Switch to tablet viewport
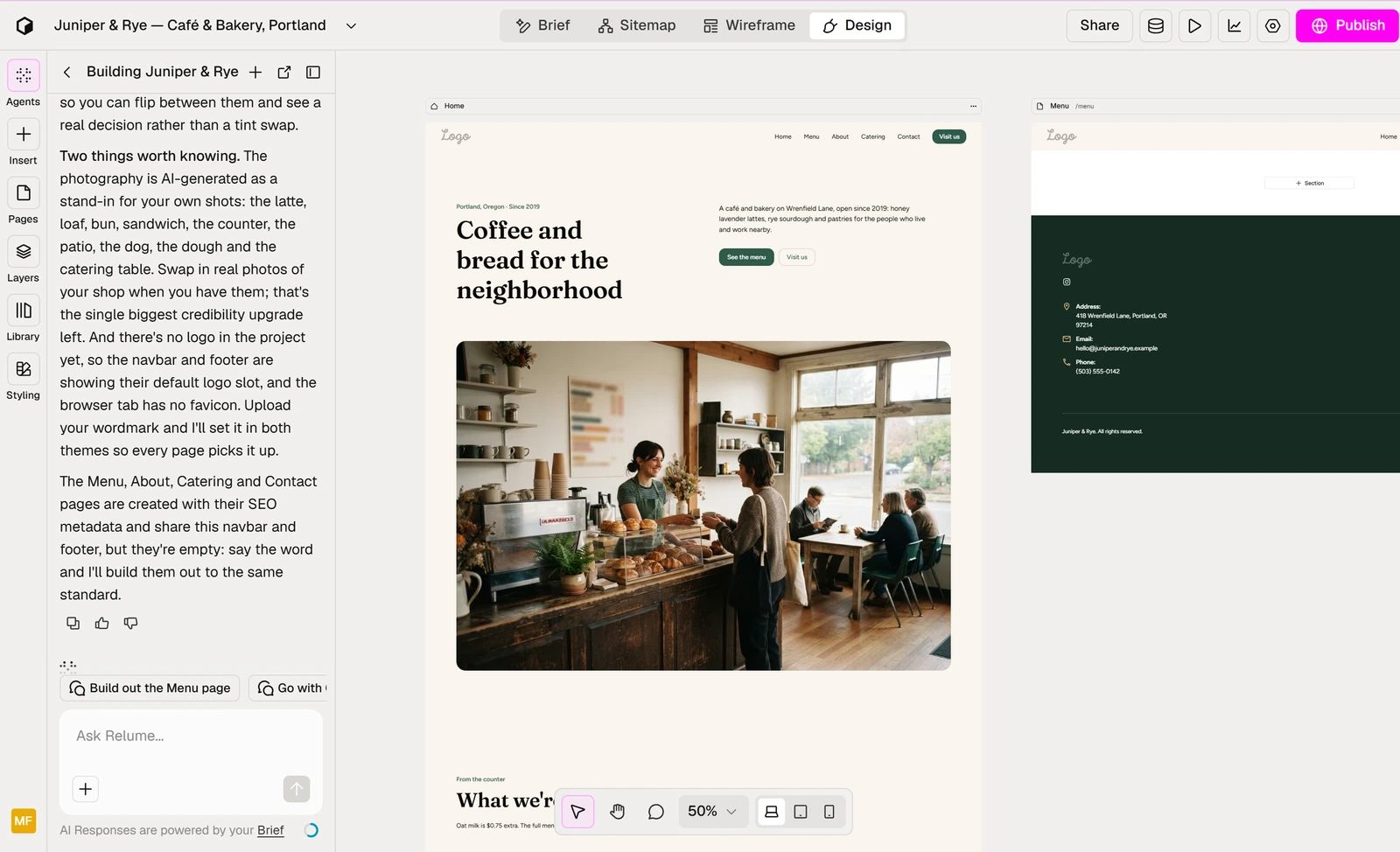1400x852 pixels. click(801, 812)
